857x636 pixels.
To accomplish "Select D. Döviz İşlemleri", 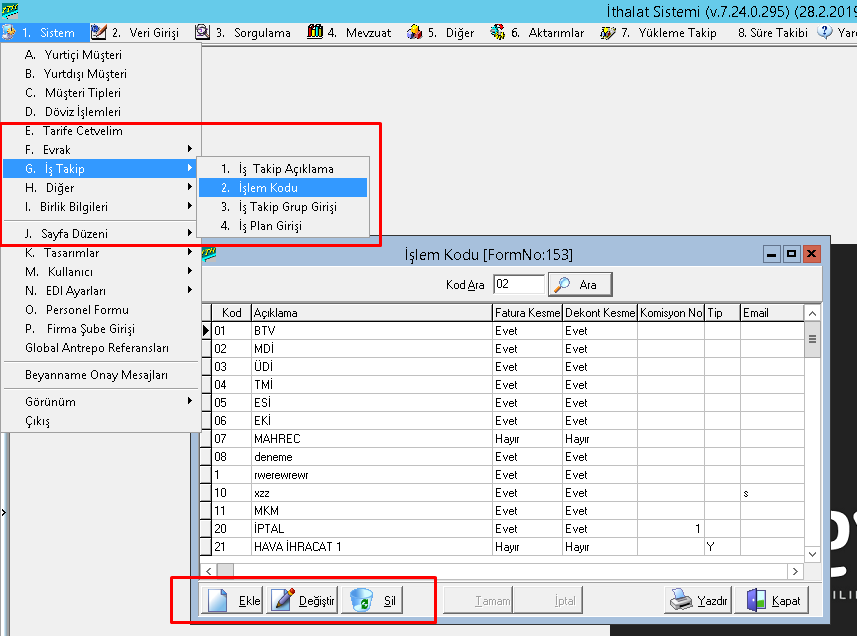I will pyautogui.click(x=102, y=112).
